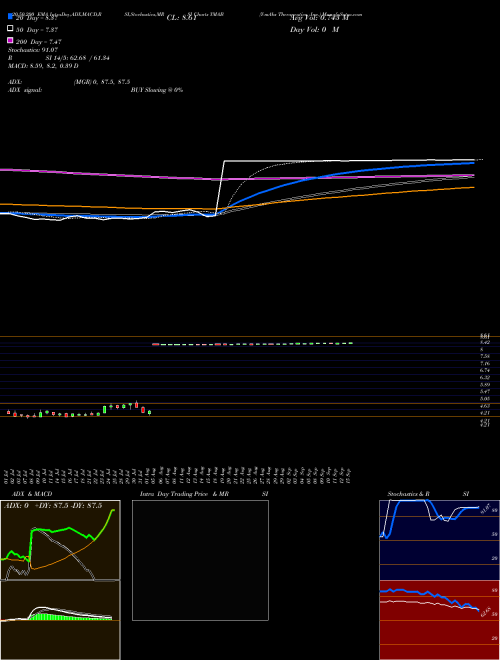Click the 'ADX signal:' label
The image size is (500, 660).
[x=25, y=90]
